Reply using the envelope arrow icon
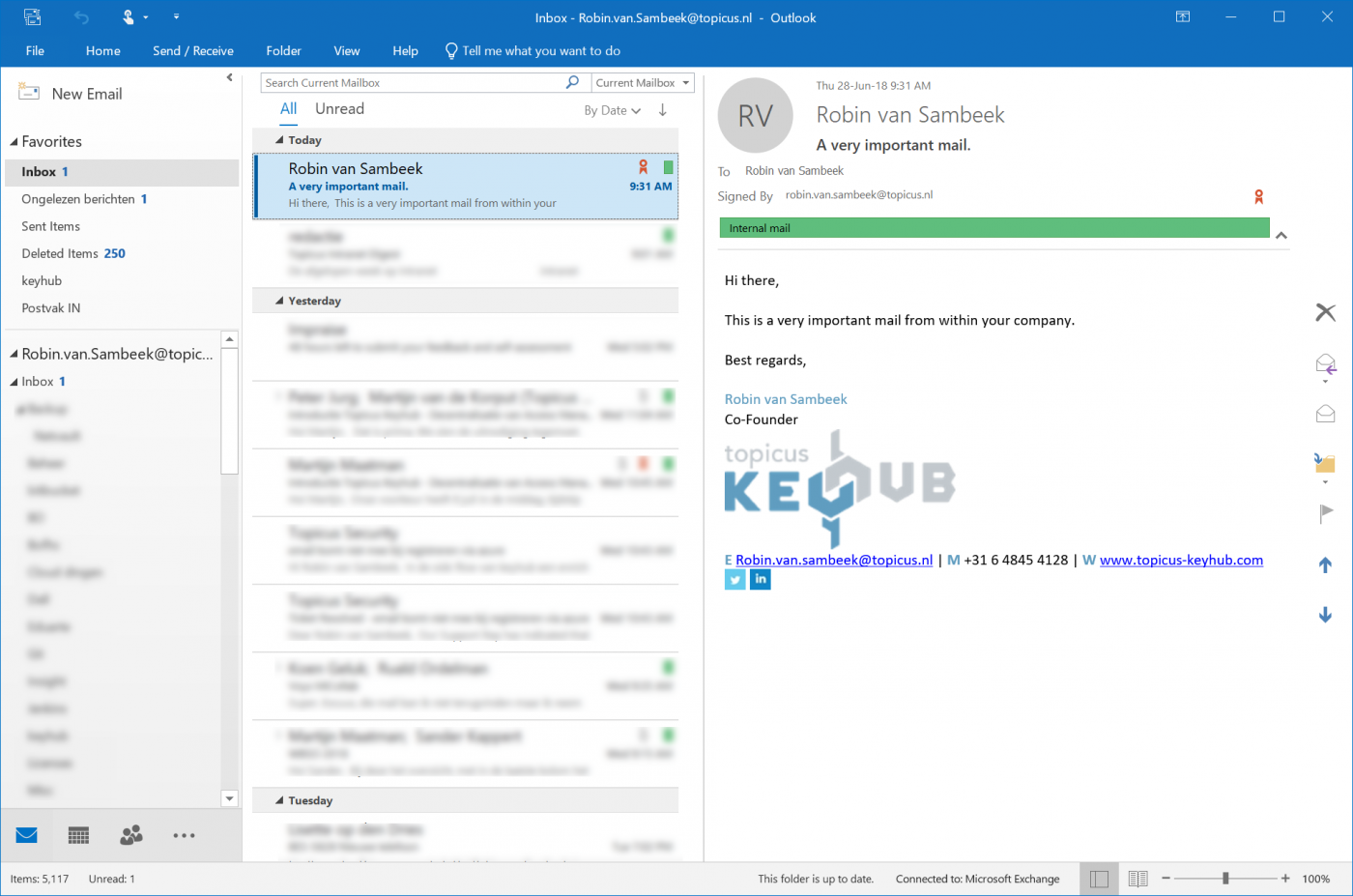1353x896 pixels. tap(1325, 364)
